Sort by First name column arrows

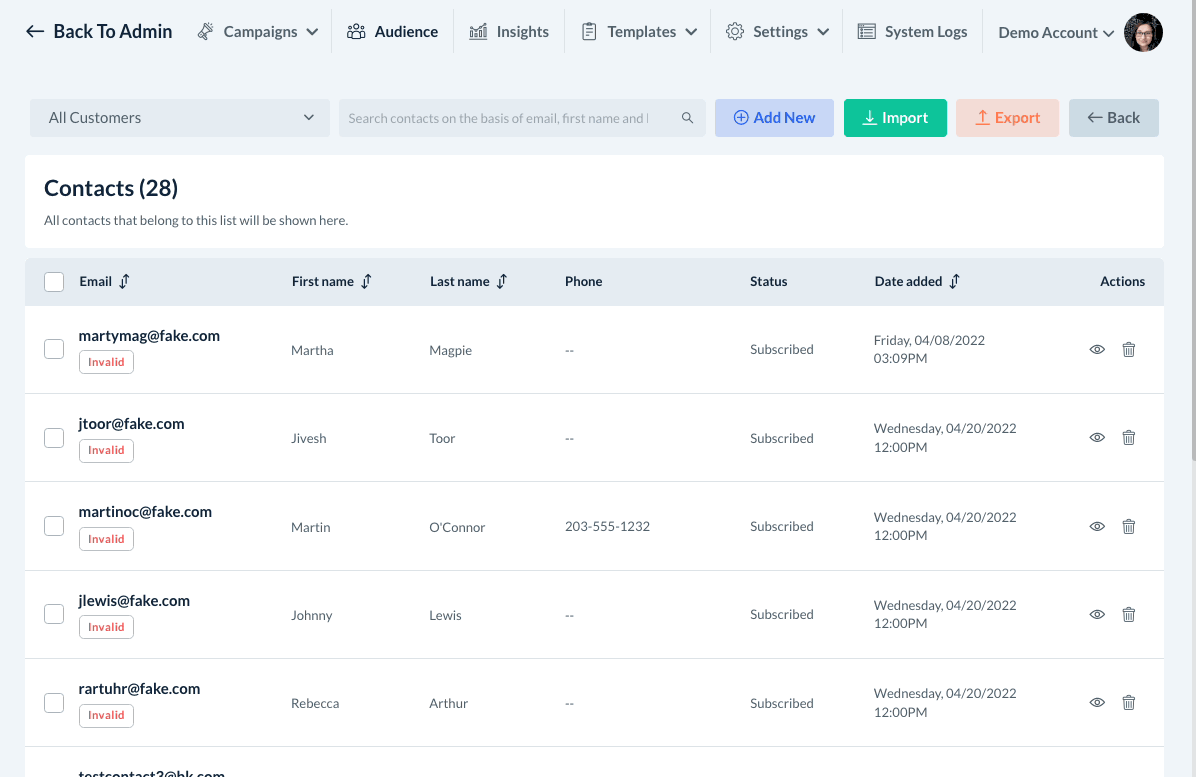click(x=366, y=281)
